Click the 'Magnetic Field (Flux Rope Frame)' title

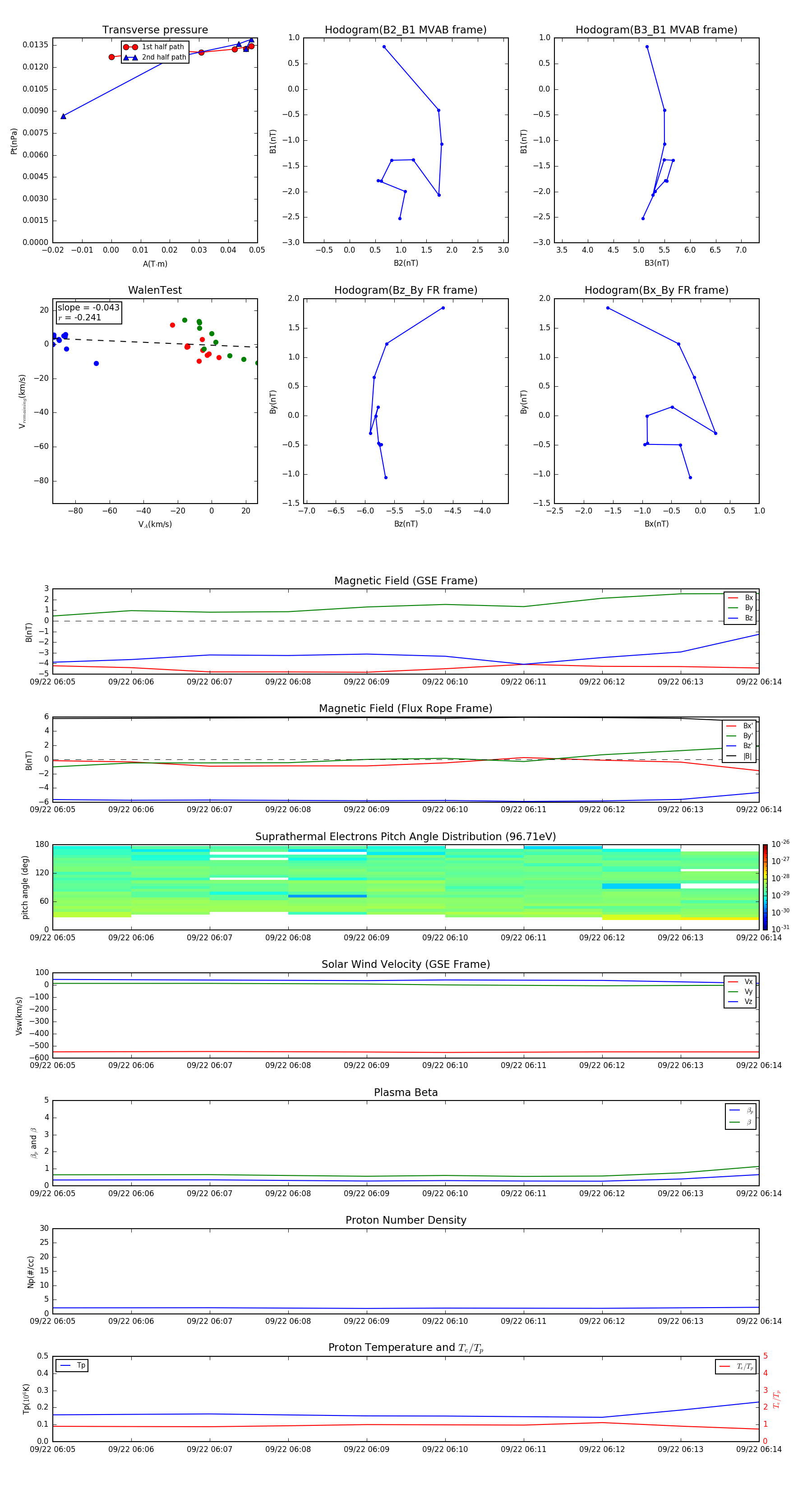pyautogui.click(x=406, y=709)
